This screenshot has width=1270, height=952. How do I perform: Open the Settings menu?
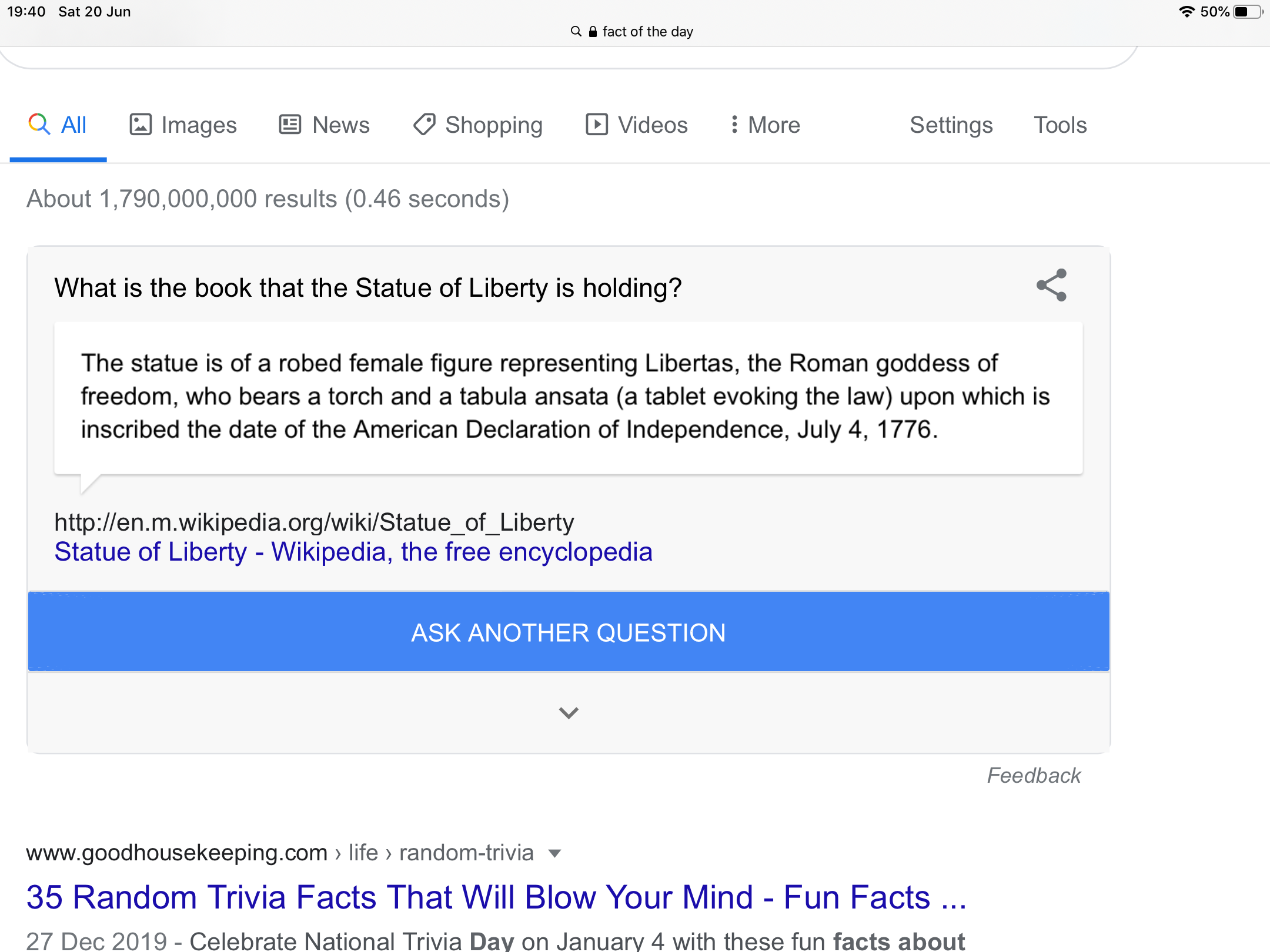(x=951, y=125)
